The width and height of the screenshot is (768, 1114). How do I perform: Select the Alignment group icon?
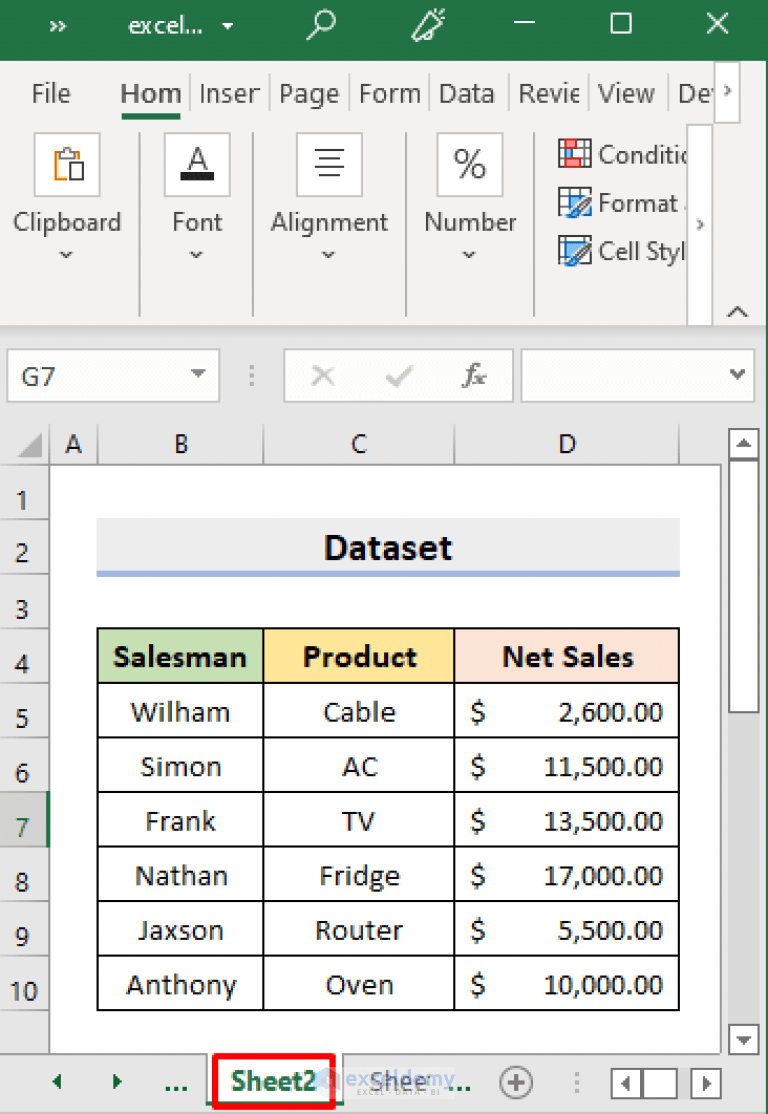coord(329,165)
